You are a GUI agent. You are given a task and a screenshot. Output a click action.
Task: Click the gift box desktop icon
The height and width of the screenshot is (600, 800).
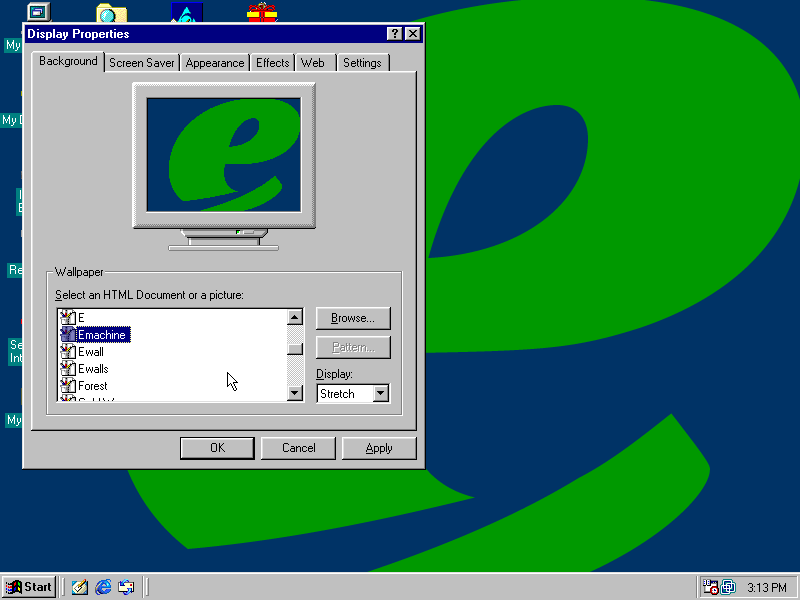coord(262,13)
